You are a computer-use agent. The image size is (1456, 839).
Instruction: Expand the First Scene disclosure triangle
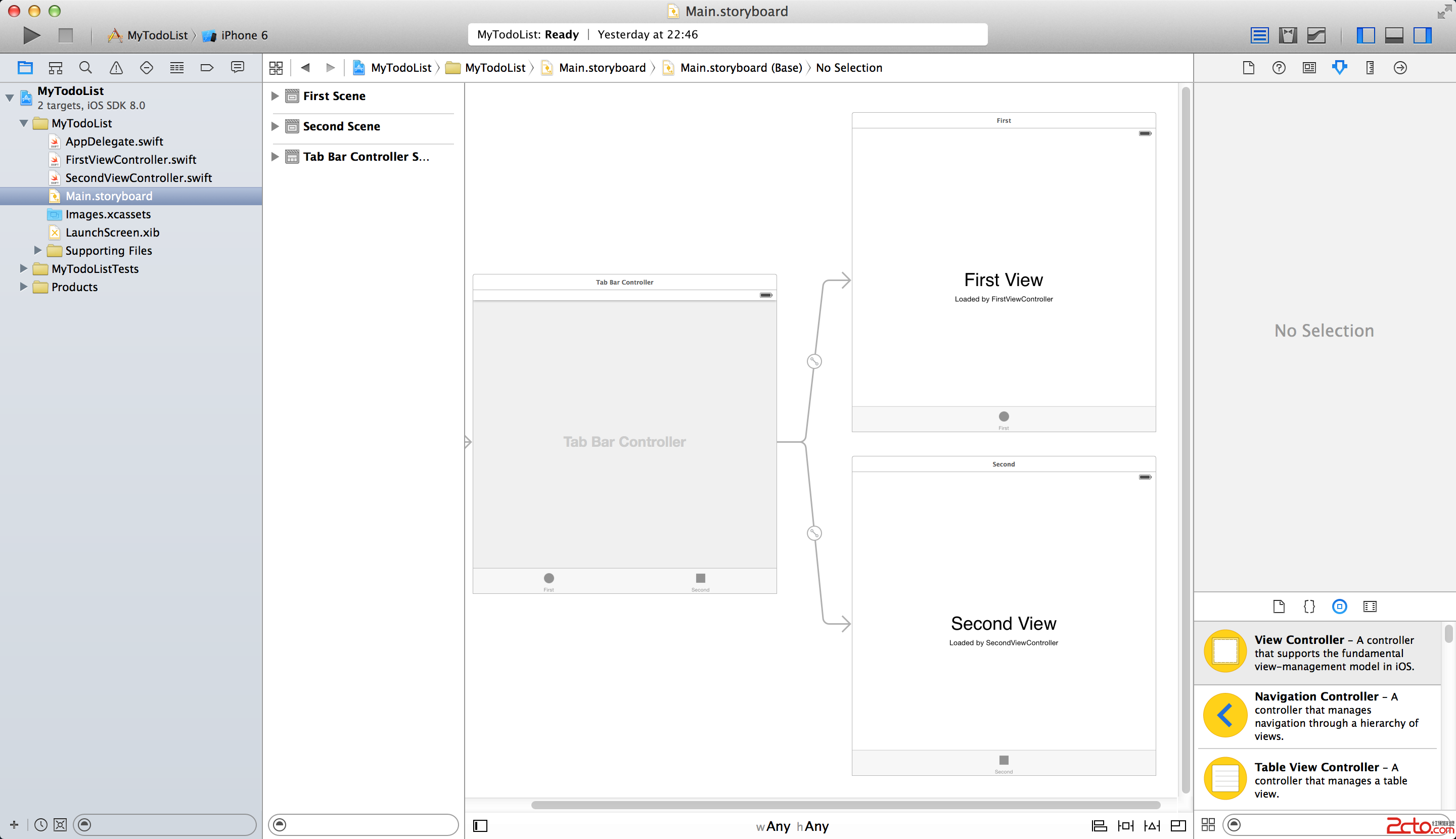click(275, 95)
